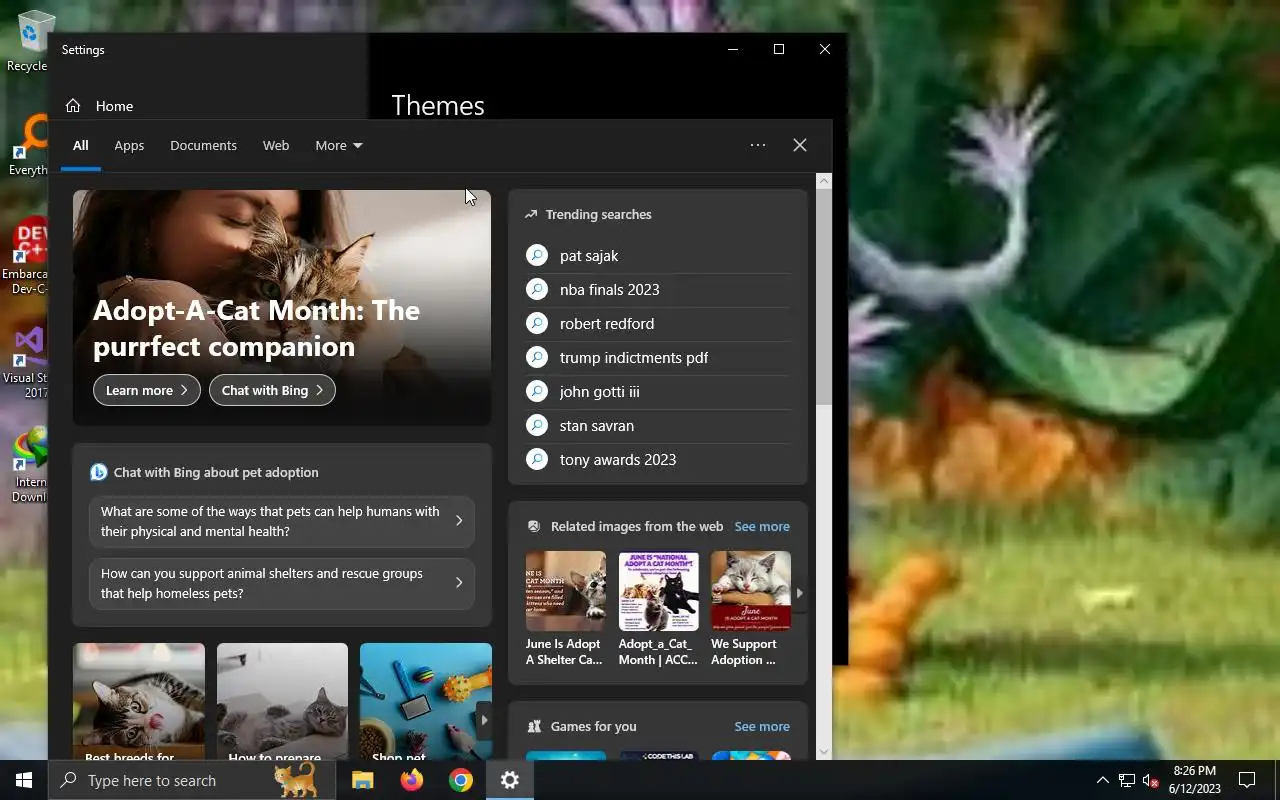1280x800 pixels.
Task: Open question about pets helping humans' health
Action: pyautogui.click(x=282, y=521)
